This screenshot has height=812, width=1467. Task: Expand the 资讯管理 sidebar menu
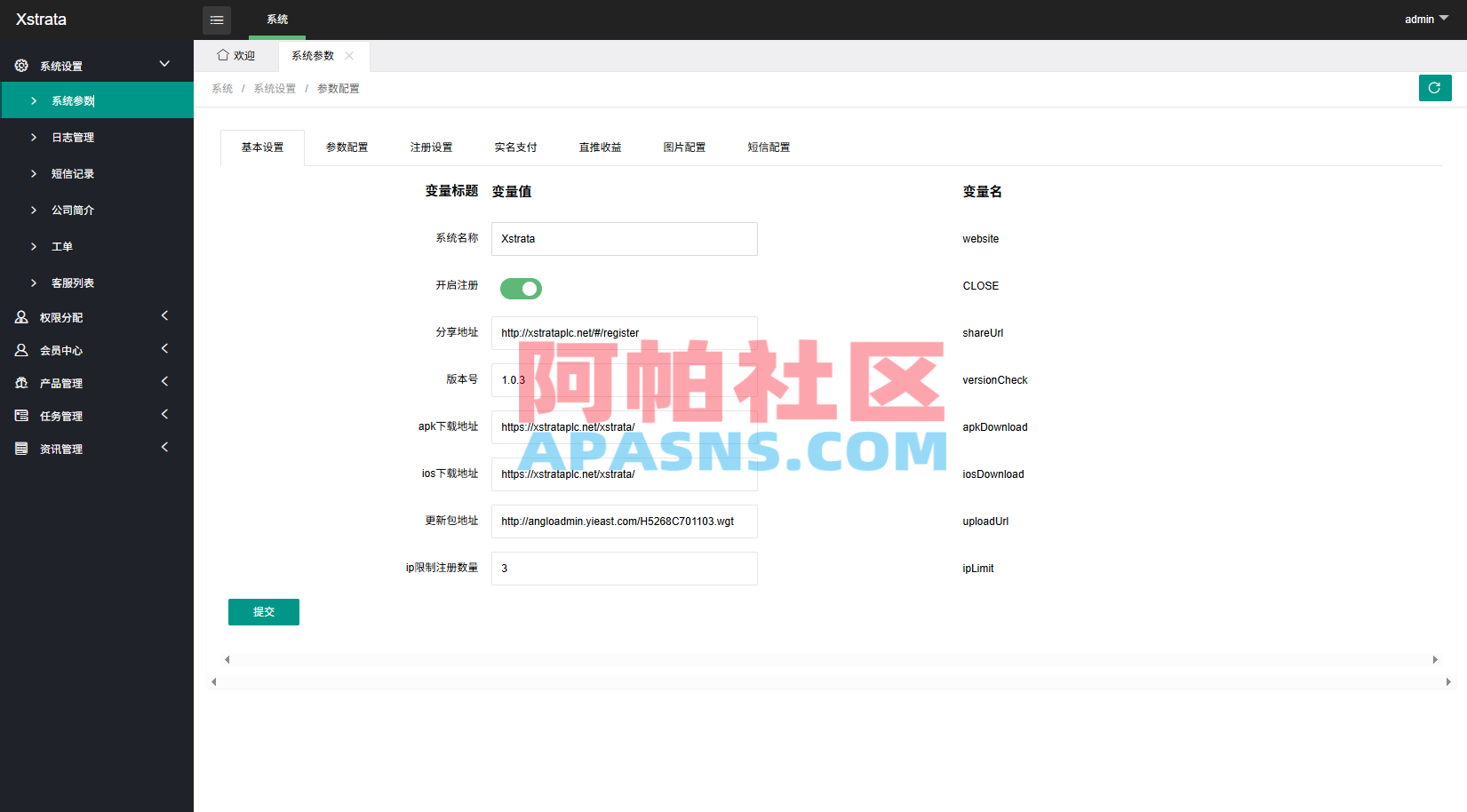pyautogui.click(x=164, y=447)
